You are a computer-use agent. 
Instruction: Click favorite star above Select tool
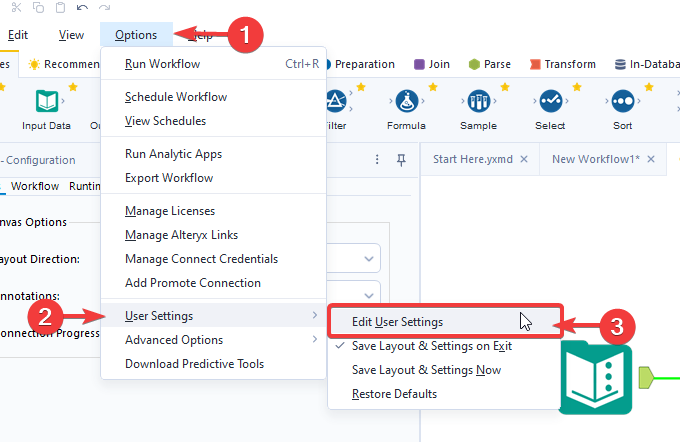pos(577,87)
